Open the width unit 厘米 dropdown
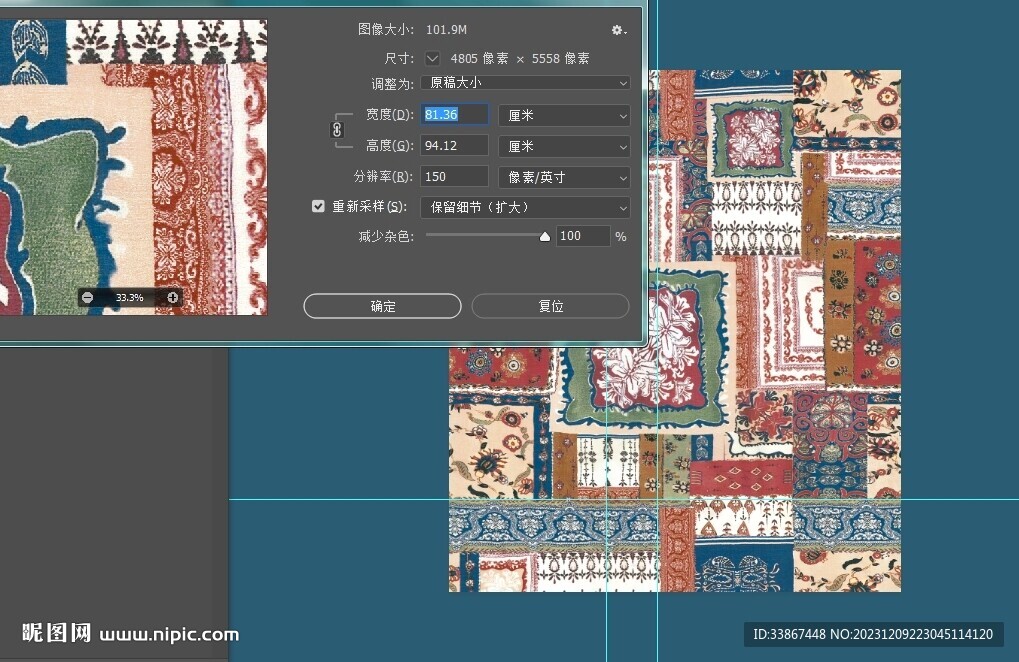Viewport: 1019px width, 662px height. coord(564,116)
